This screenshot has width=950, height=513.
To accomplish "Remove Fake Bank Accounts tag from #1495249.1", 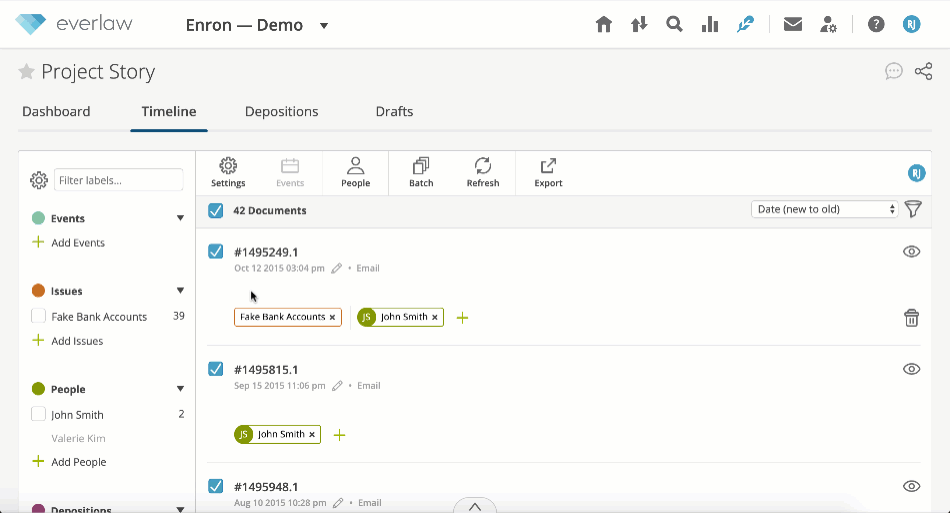I will tap(332, 317).
